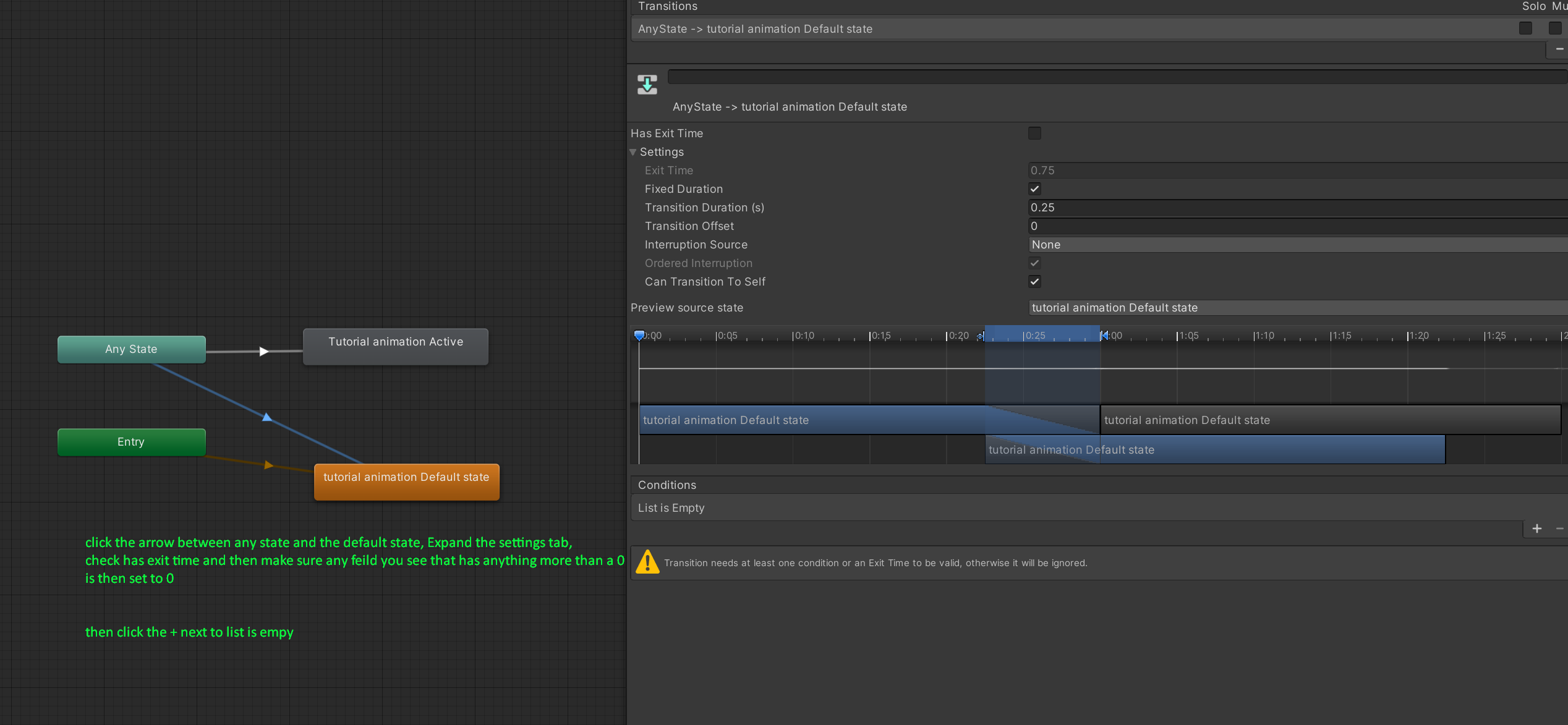Enable the Has Exit Time checkbox
This screenshot has width=1568, height=725.
pos(1034,133)
